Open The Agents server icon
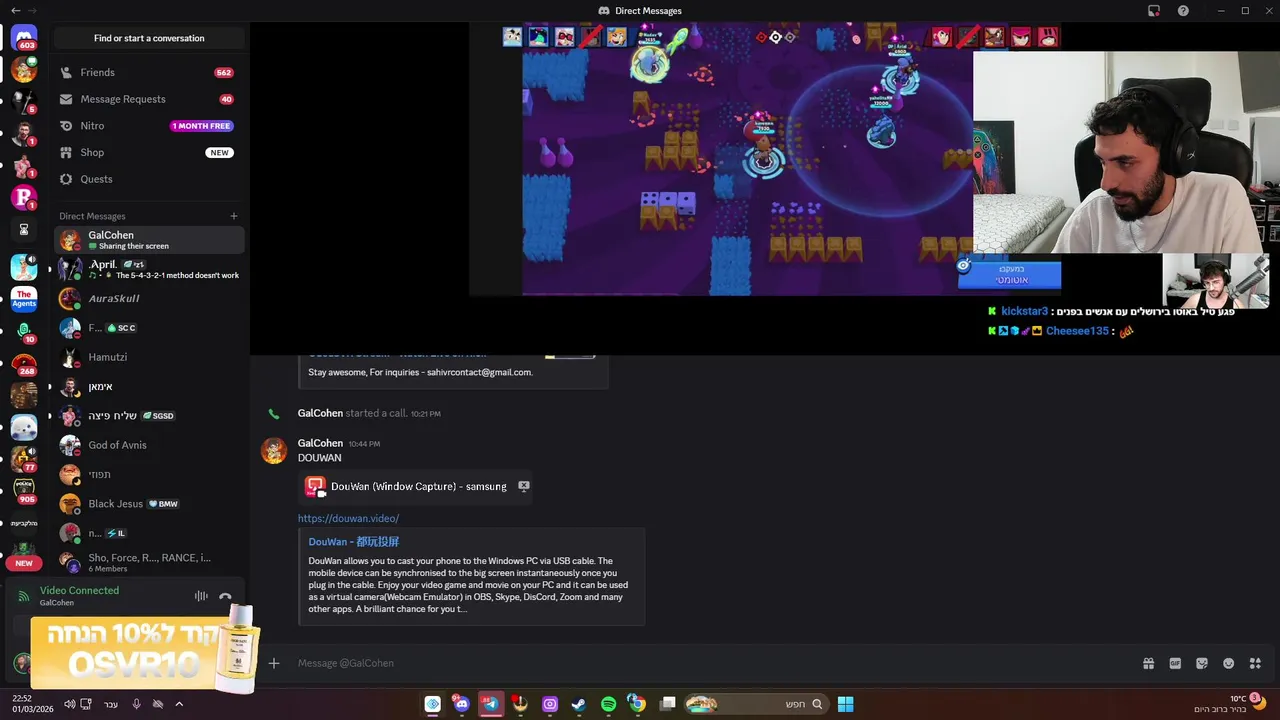Screen dimensions: 1280x720 point(24,298)
